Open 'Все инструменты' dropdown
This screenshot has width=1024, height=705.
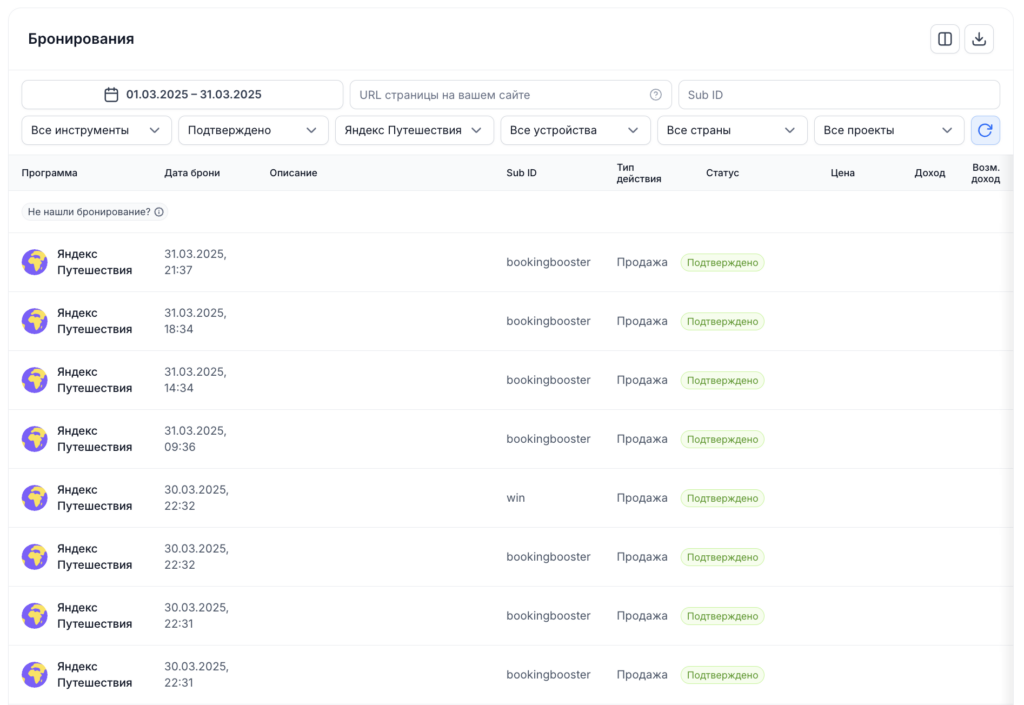point(97,130)
